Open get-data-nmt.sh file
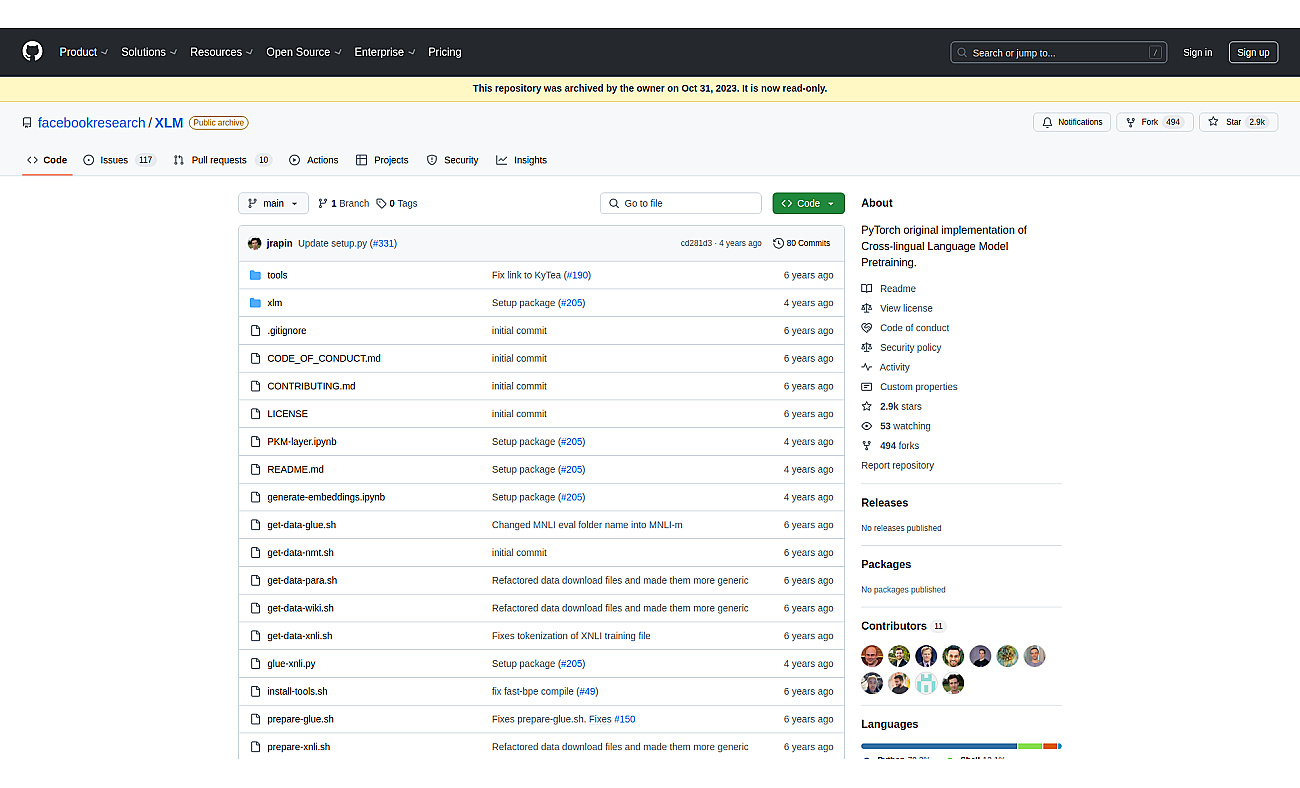Image resolution: width=1300 pixels, height=788 pixels. point(300,553)
